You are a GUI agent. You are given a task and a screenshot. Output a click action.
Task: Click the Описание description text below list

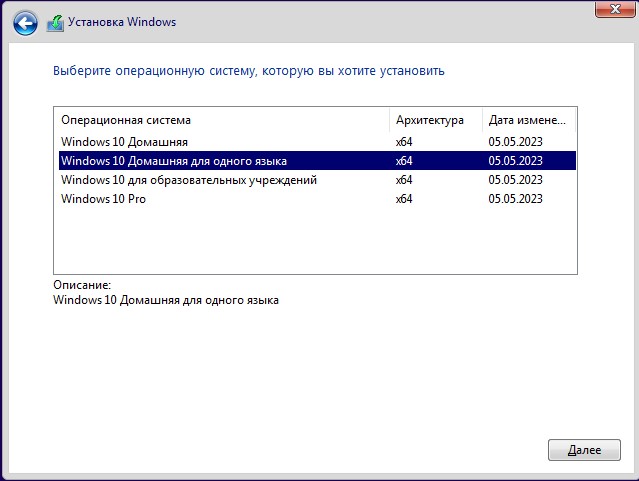(x=165, y=300)
